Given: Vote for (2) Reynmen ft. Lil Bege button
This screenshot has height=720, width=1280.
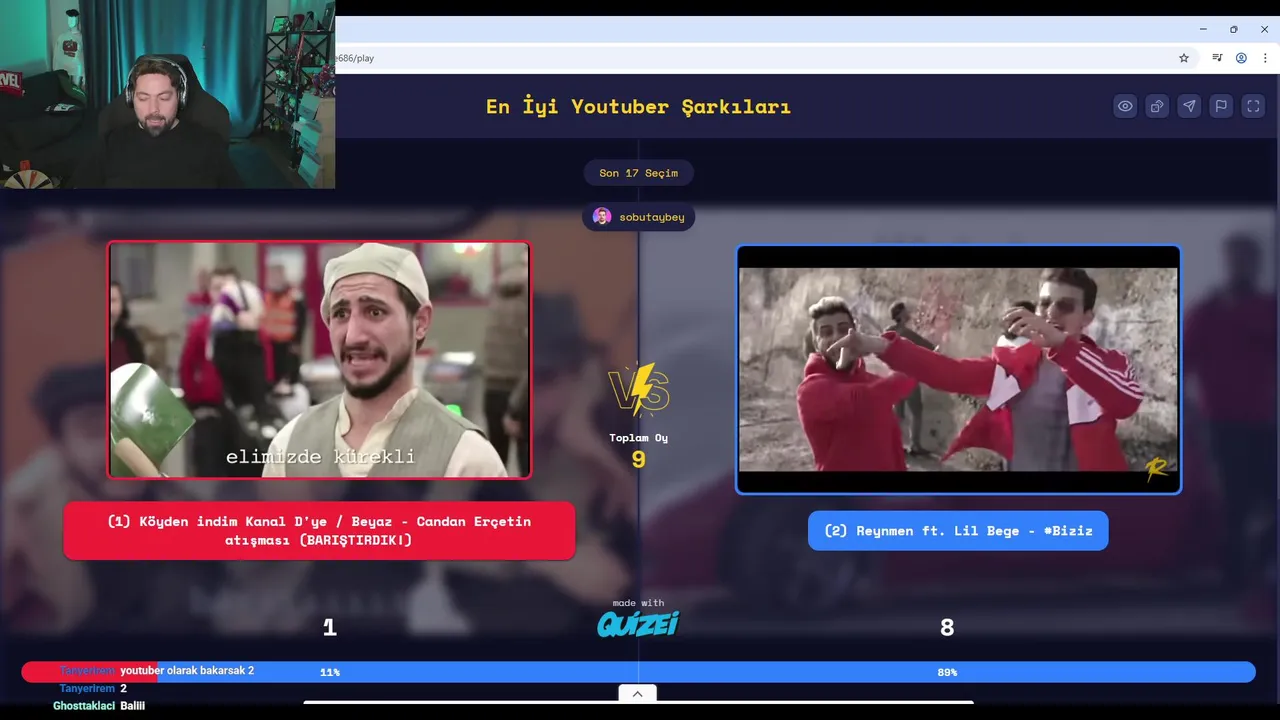Looking at the screenshot, I should point(958,530).
